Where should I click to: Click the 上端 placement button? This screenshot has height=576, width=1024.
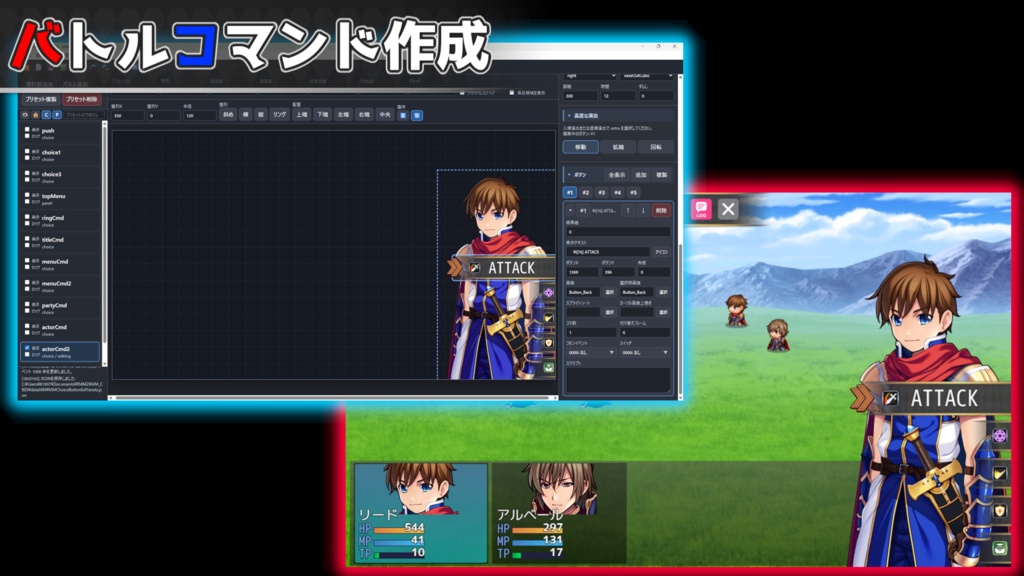tap(301, 115)
